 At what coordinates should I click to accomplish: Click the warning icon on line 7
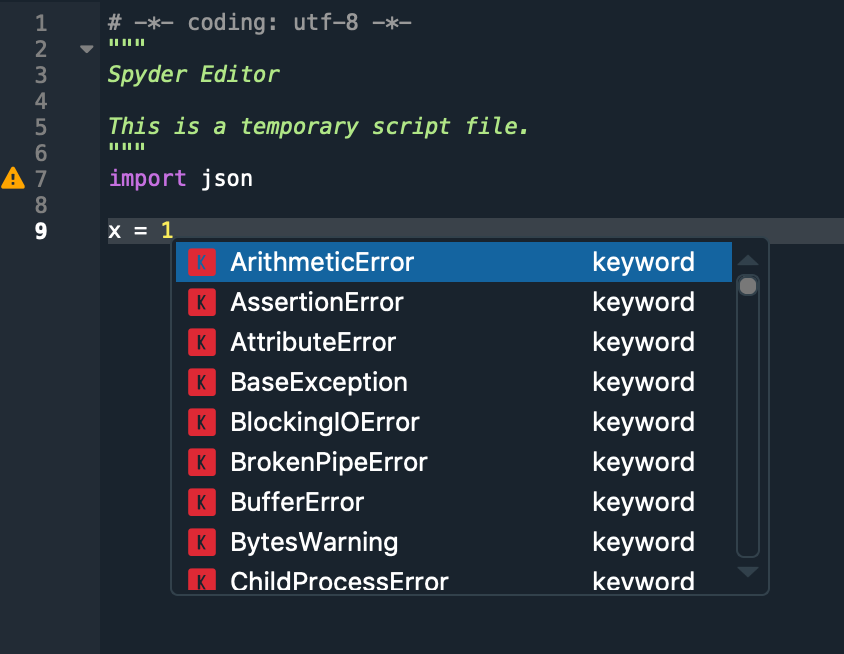click(13, 178)
